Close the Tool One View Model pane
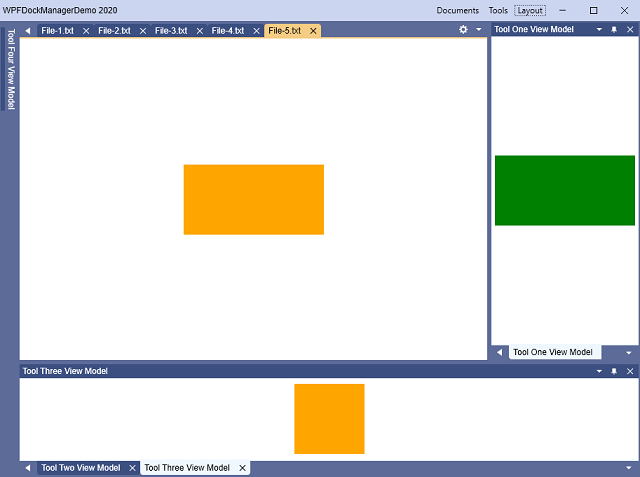The width and height of the screenshot is (640, 477). point(630,29)
